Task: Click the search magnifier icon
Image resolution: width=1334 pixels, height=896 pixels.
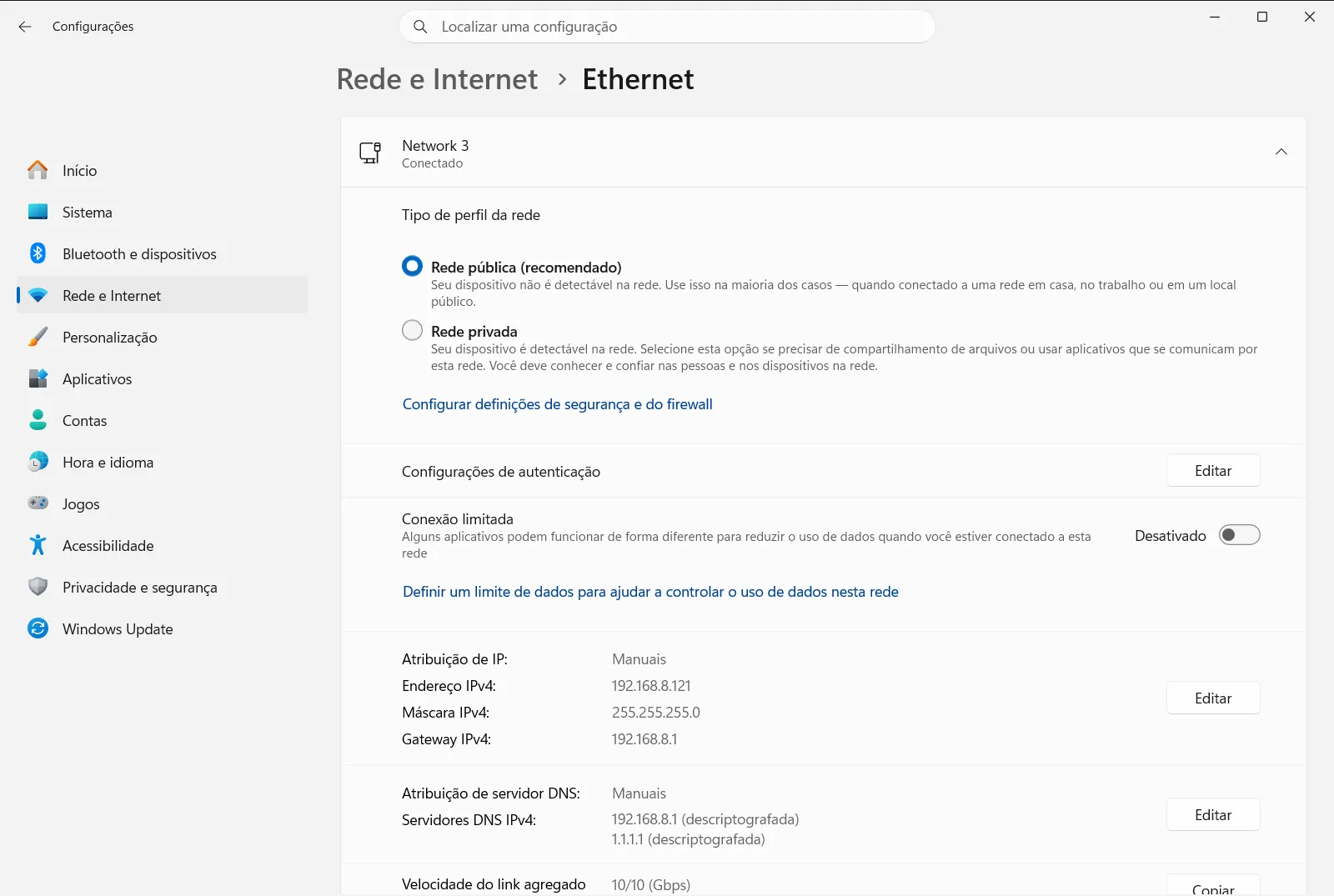Action: 421,27
